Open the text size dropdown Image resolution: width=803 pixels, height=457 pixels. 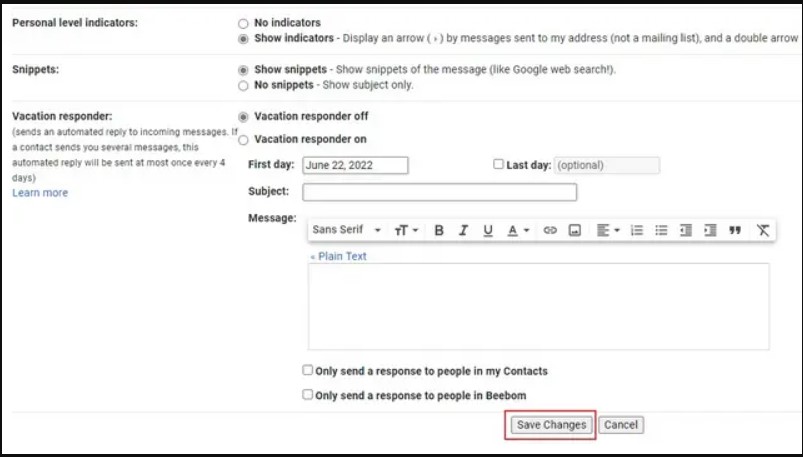(405, 230)
